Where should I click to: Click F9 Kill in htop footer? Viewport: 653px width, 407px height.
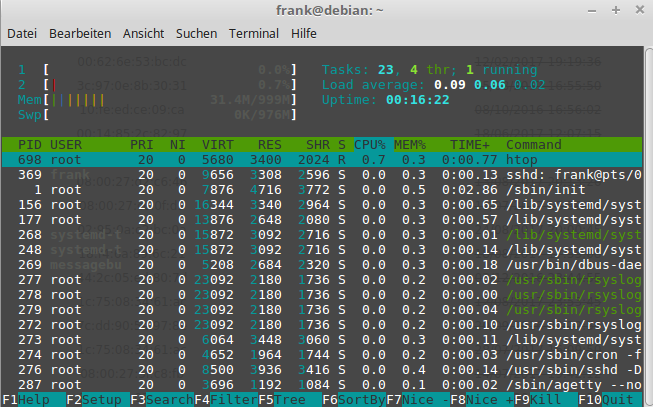pos(546,400)
